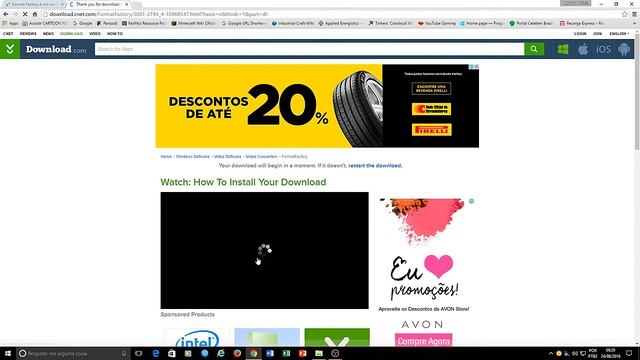This screenshot has height=360, width=640.
Task: Click the address bar URL
Action: coord(159,14)
